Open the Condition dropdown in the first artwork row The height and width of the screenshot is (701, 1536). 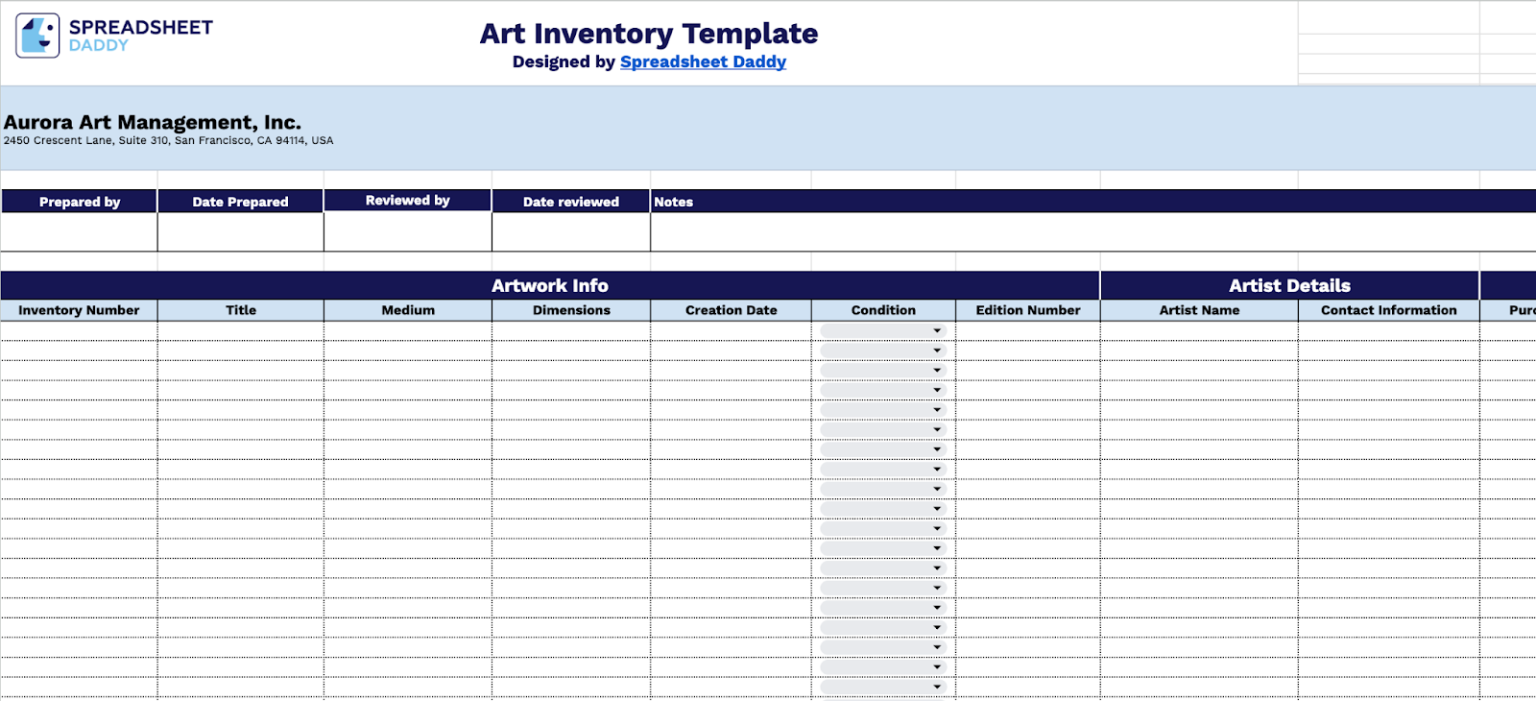[x=937, y=330]
